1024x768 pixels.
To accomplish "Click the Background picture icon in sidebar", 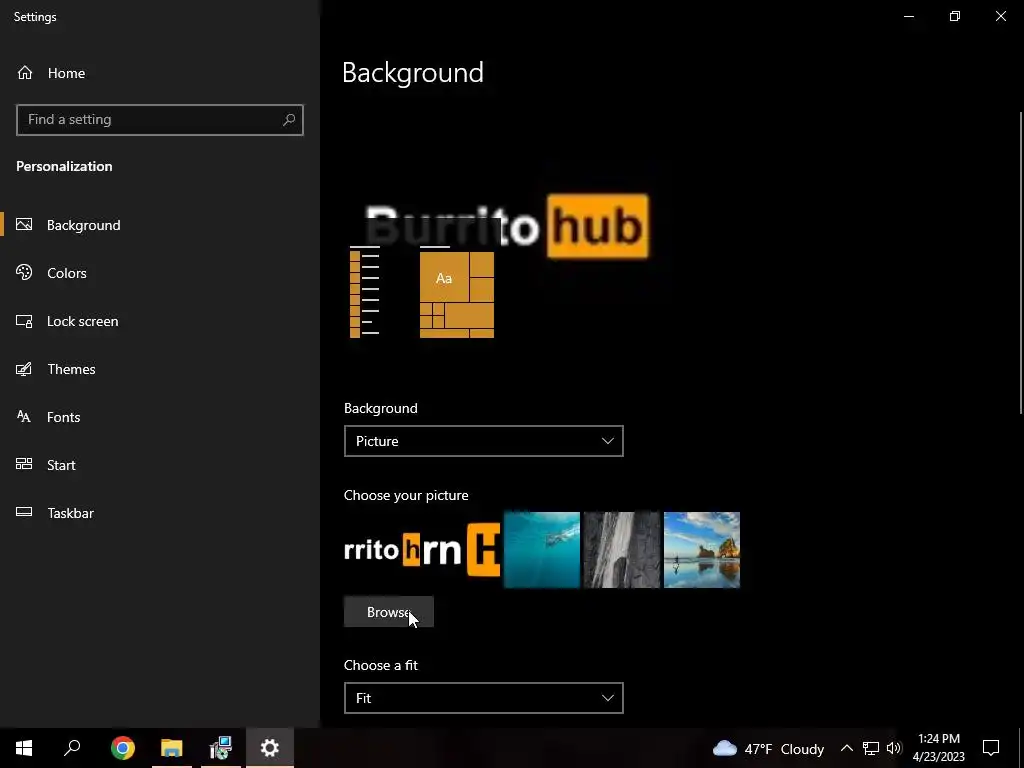I will [24, 225].
